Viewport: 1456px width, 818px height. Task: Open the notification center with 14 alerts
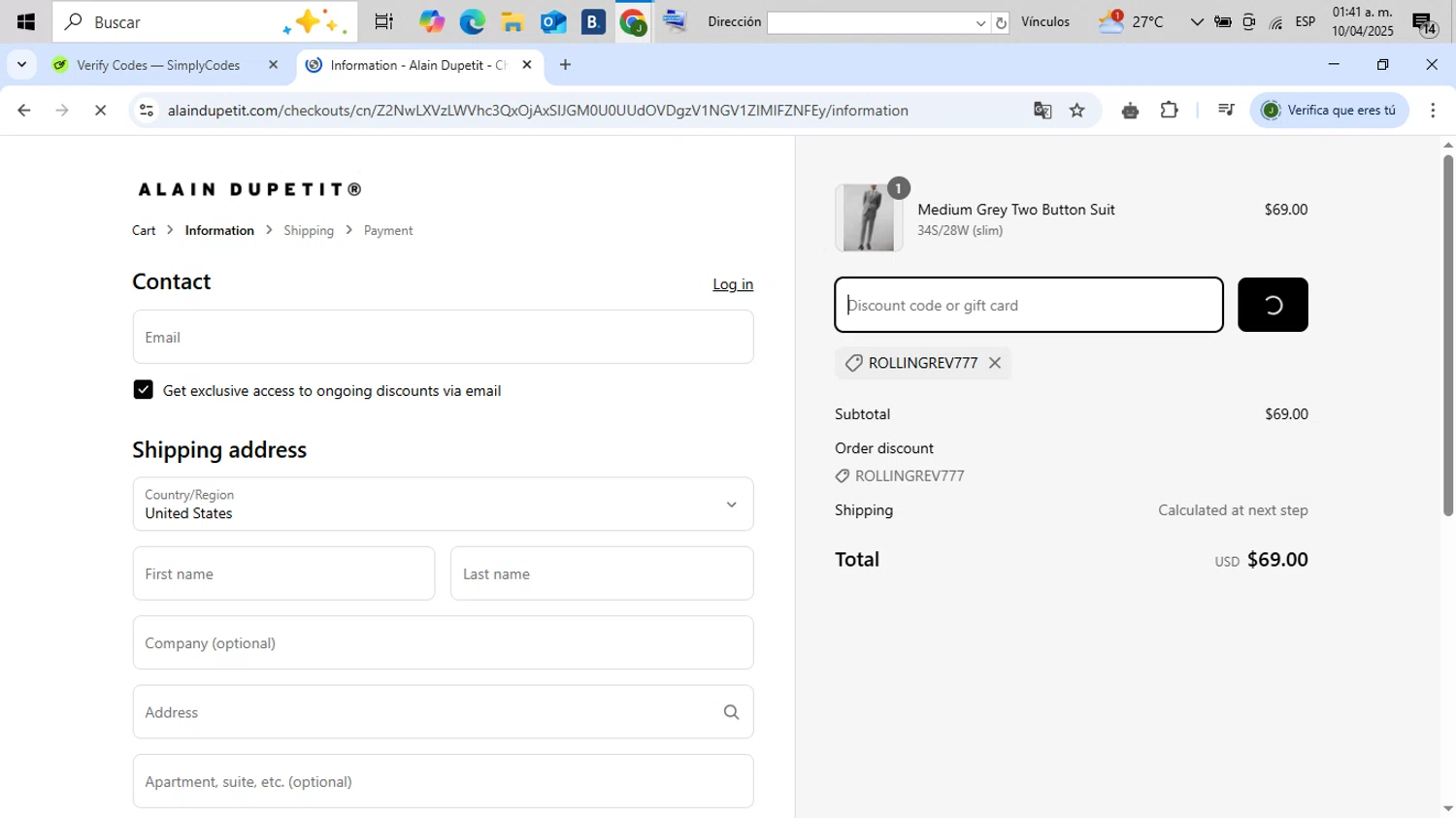[x=1424, y=23]
